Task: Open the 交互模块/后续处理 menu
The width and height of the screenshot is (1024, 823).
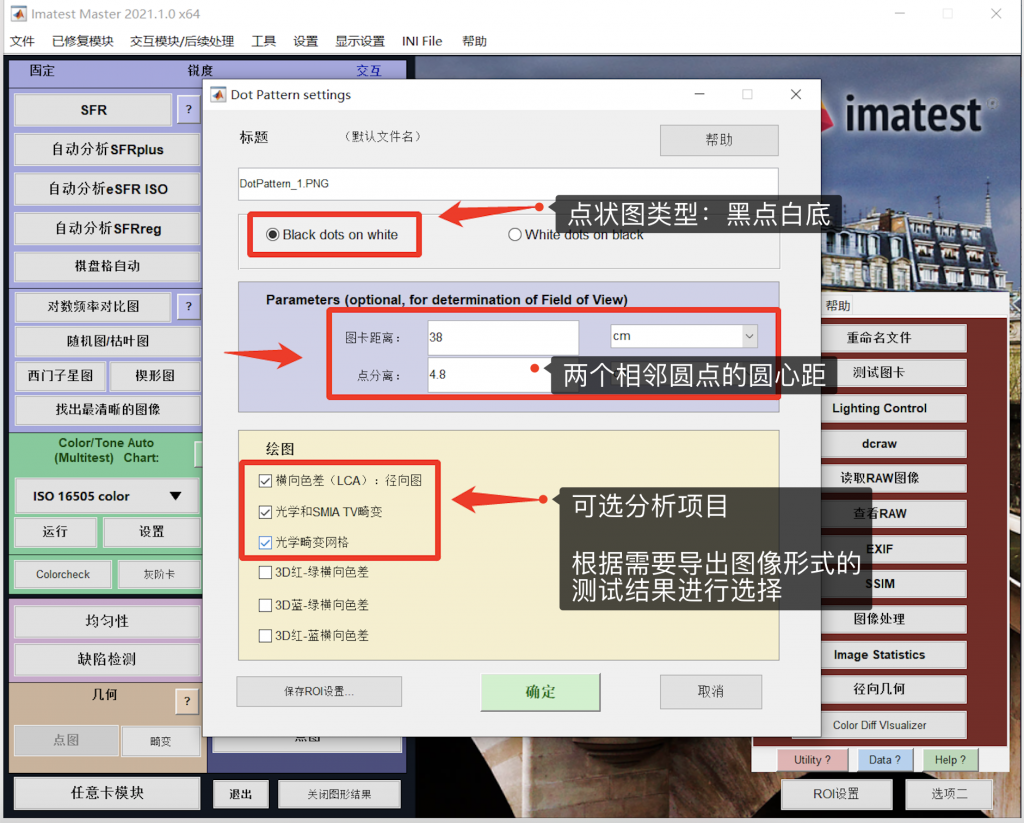Action: click(182, 41)
